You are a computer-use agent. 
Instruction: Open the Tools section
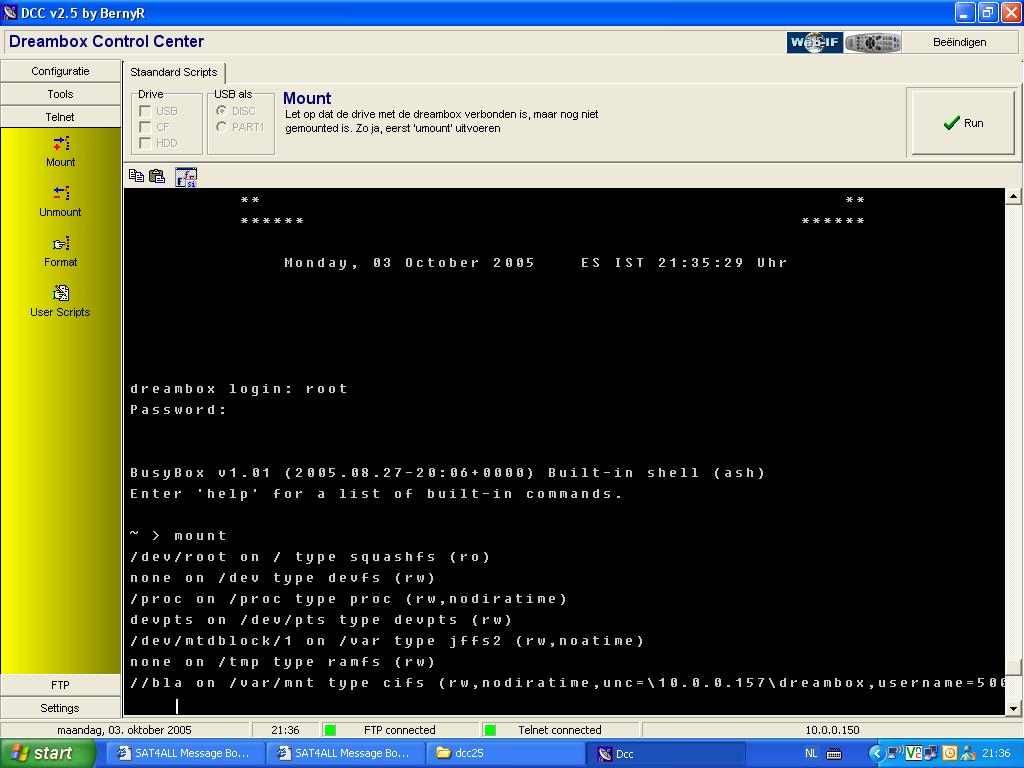tap(60, 94)
